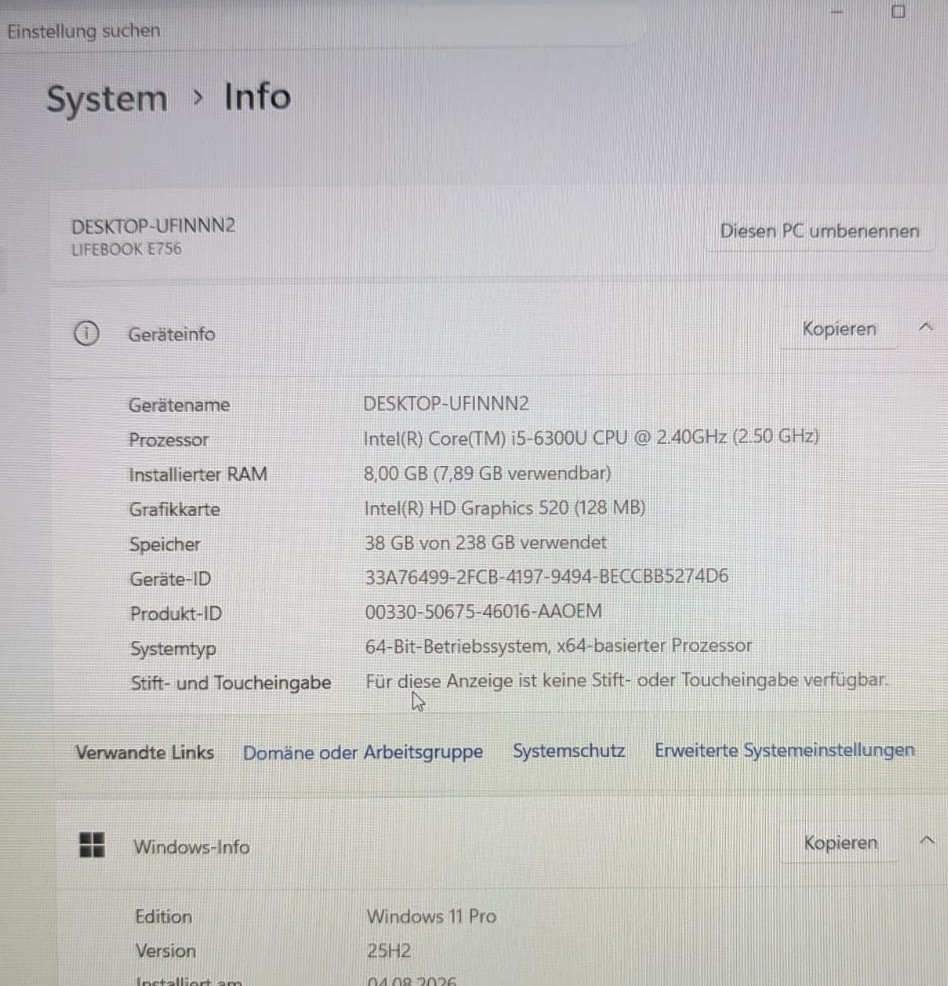
Task: Click the breadcrumb chevron between System and Info
Action: pos(198,97)
